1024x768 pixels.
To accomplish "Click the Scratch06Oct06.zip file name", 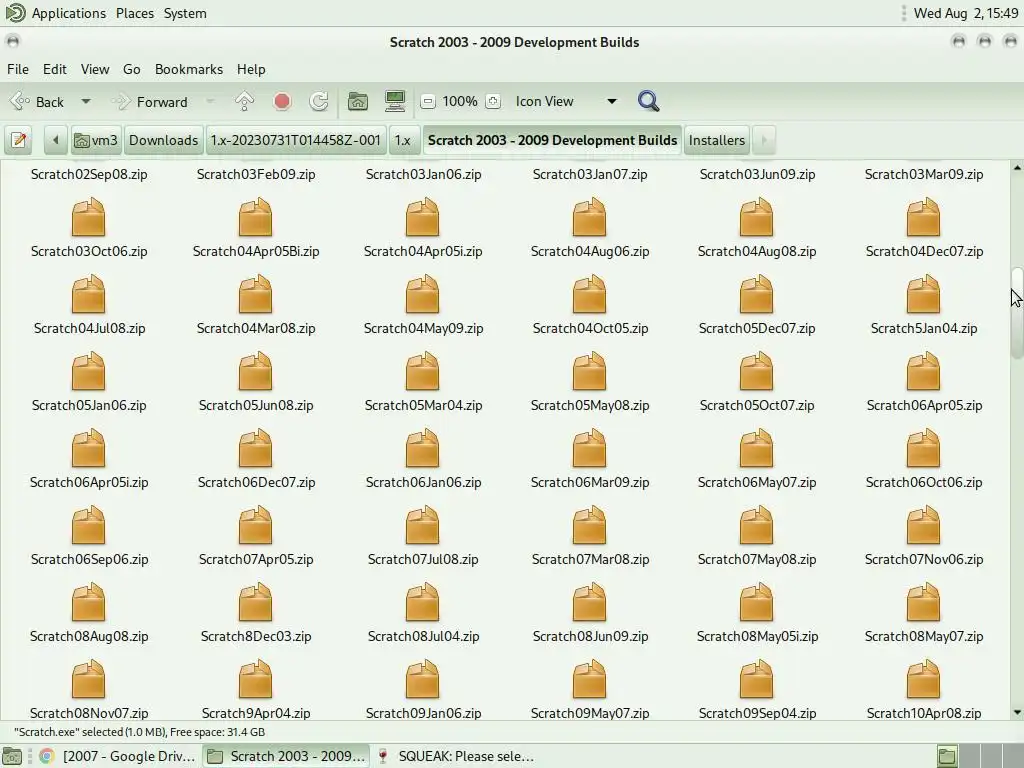I will [x=924, y=482].
